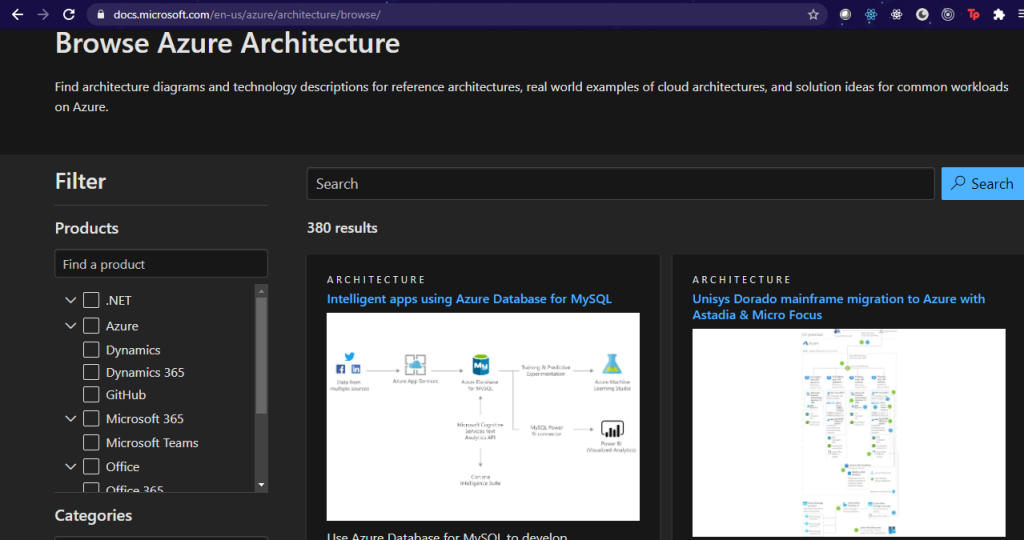Check the GitHub product checkbox
The image size is (1024, 540).
click(x=91, y=395)
